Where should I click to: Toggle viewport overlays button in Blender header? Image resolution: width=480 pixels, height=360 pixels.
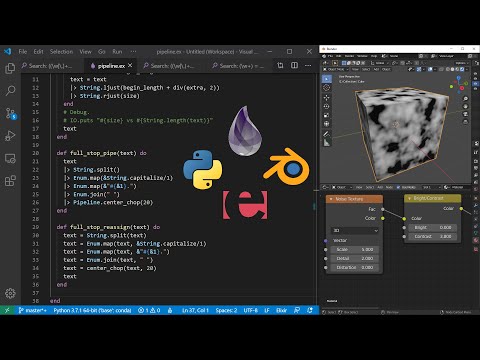coord(430,69)
